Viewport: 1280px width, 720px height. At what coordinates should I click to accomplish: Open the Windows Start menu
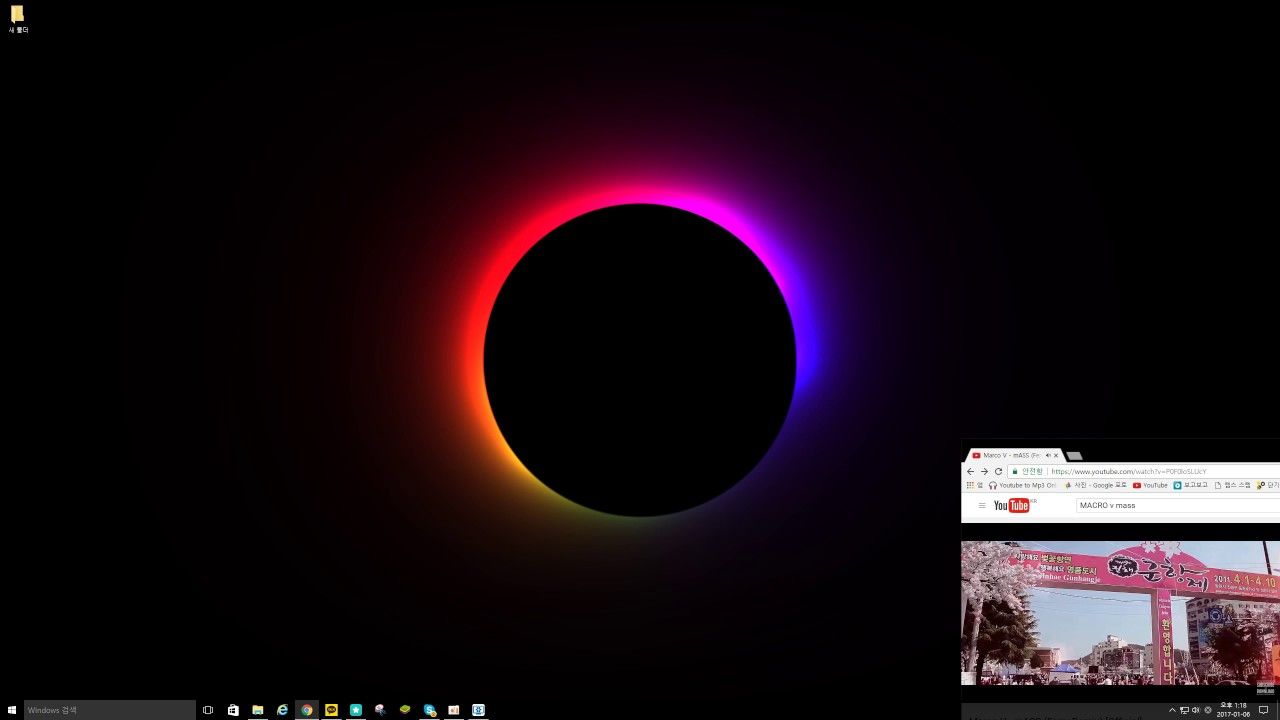point(11,710)
